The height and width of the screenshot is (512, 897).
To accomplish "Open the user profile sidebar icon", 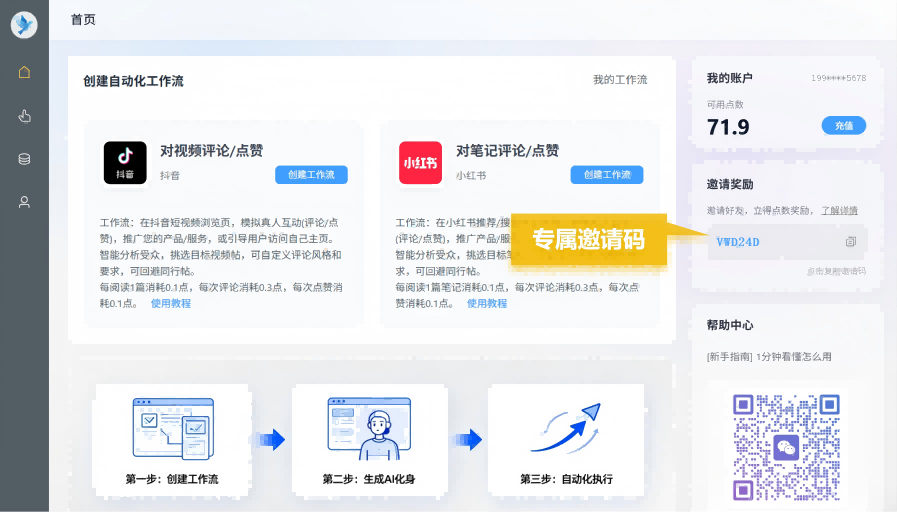I will point(24,202).
